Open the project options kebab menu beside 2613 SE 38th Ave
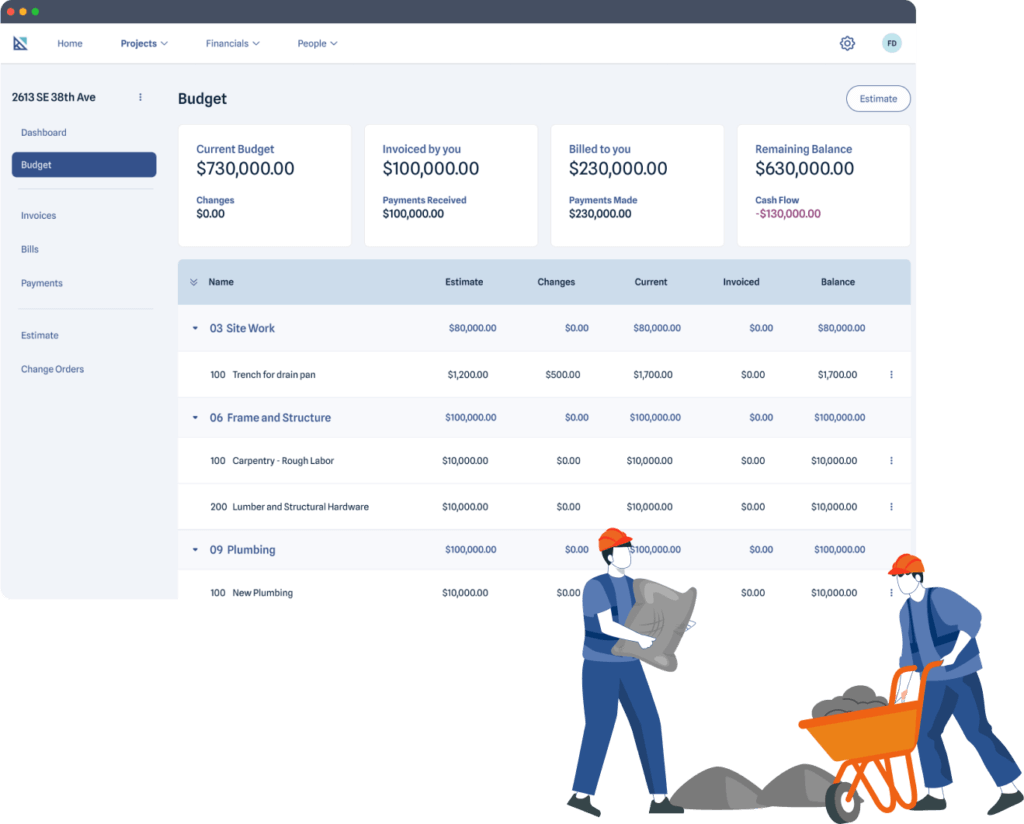The height and width of the screenshot is (824, 1024). pyautogui.click(x=140, y=97)
